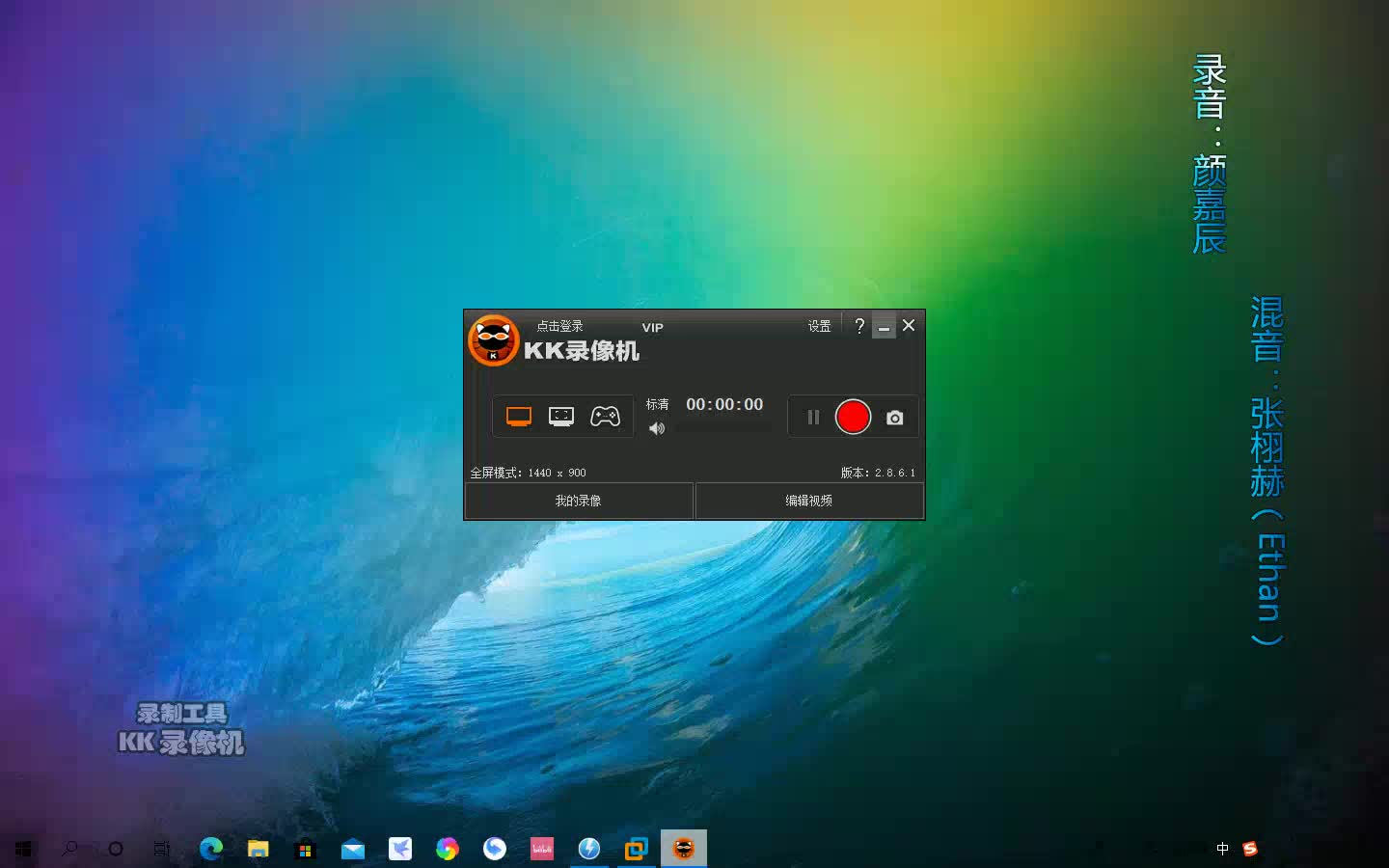Click the Sogou input icon in system tray
1389x868 pixels.
(1249, 849)
